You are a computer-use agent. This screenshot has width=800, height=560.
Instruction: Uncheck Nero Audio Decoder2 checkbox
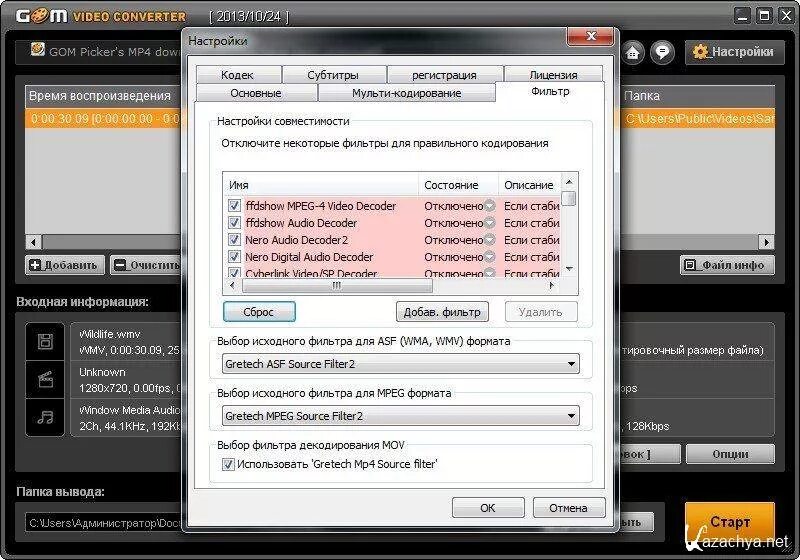(x=234, y=240)
